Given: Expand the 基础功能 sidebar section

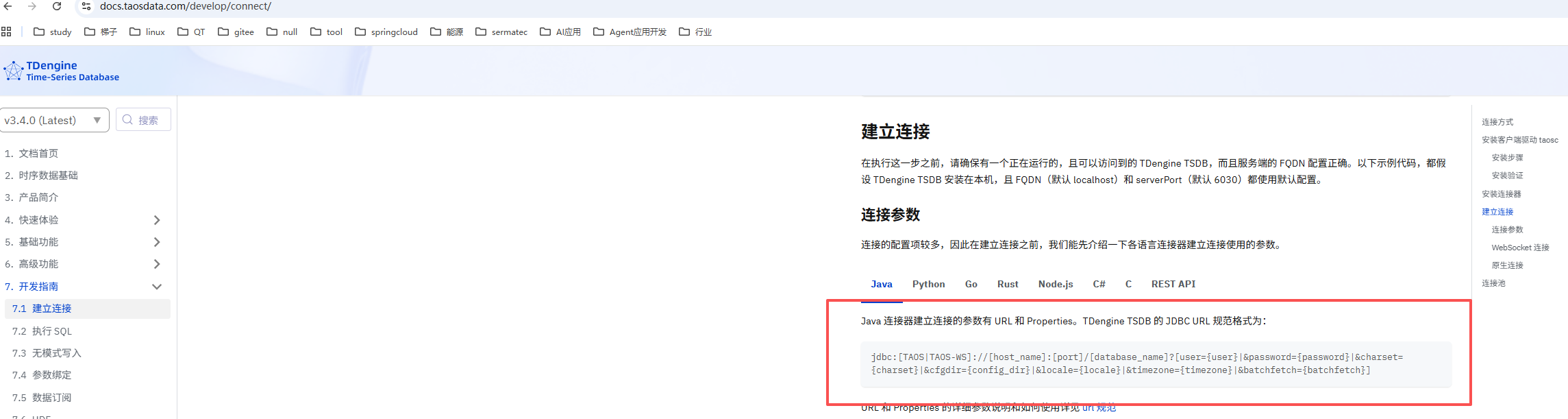Looking at the screenshot, I should click(x=156, y=242).
